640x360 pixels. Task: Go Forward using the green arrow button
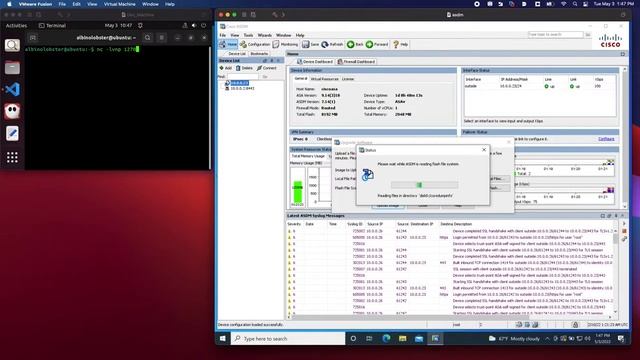tap(377, 44)
